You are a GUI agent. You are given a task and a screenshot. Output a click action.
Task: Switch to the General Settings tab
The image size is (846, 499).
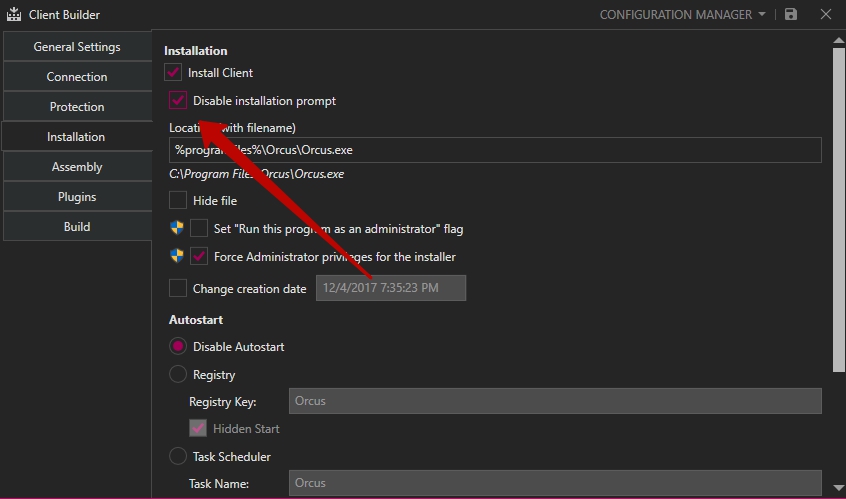(x=77, y=47)
